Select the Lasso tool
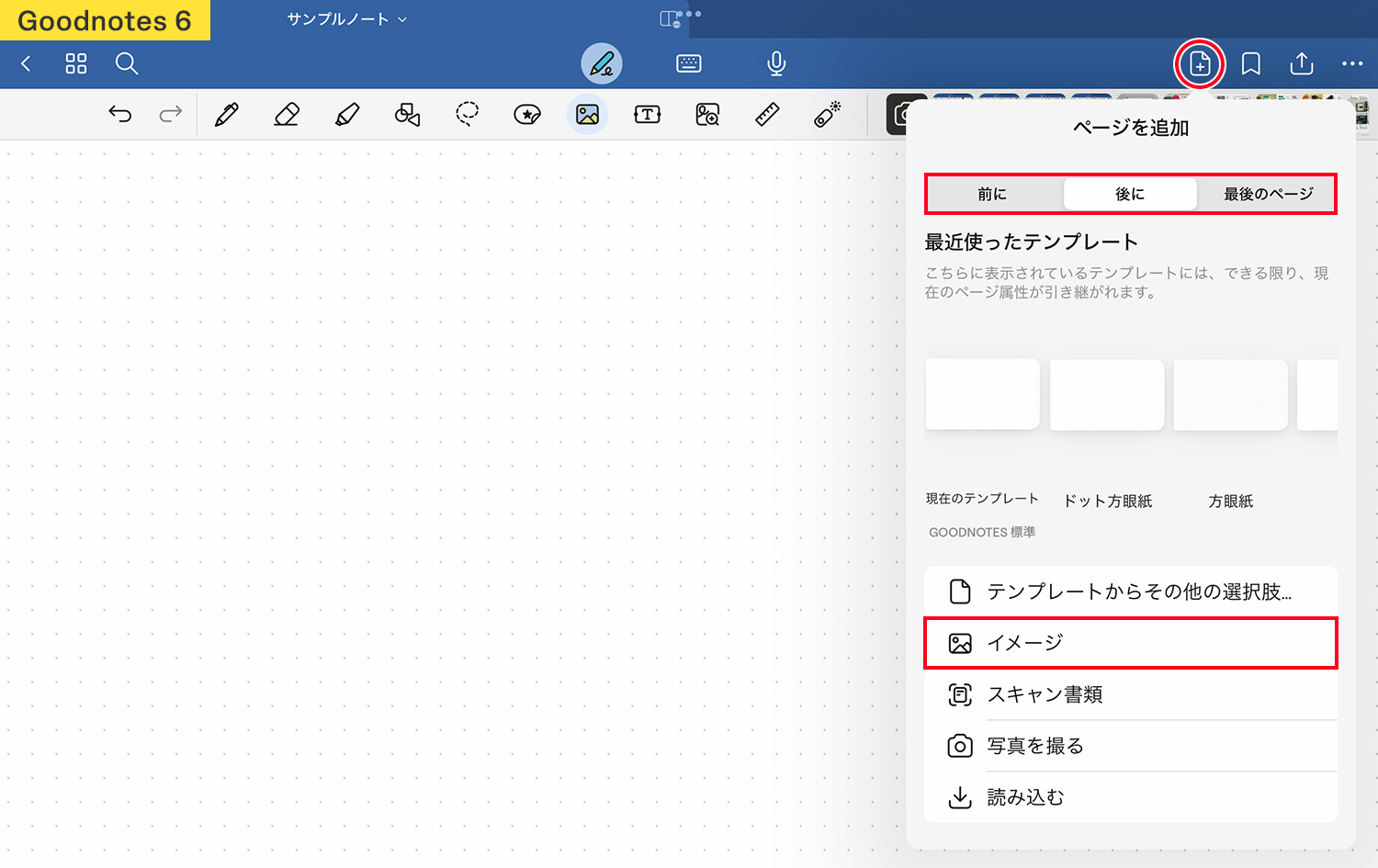Image resolution: width=1378 pixels, height=868 pixels. point(468,114)
